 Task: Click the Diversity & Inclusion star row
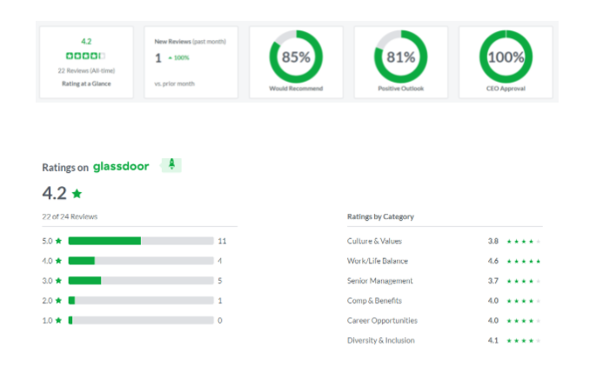point(524,341)
